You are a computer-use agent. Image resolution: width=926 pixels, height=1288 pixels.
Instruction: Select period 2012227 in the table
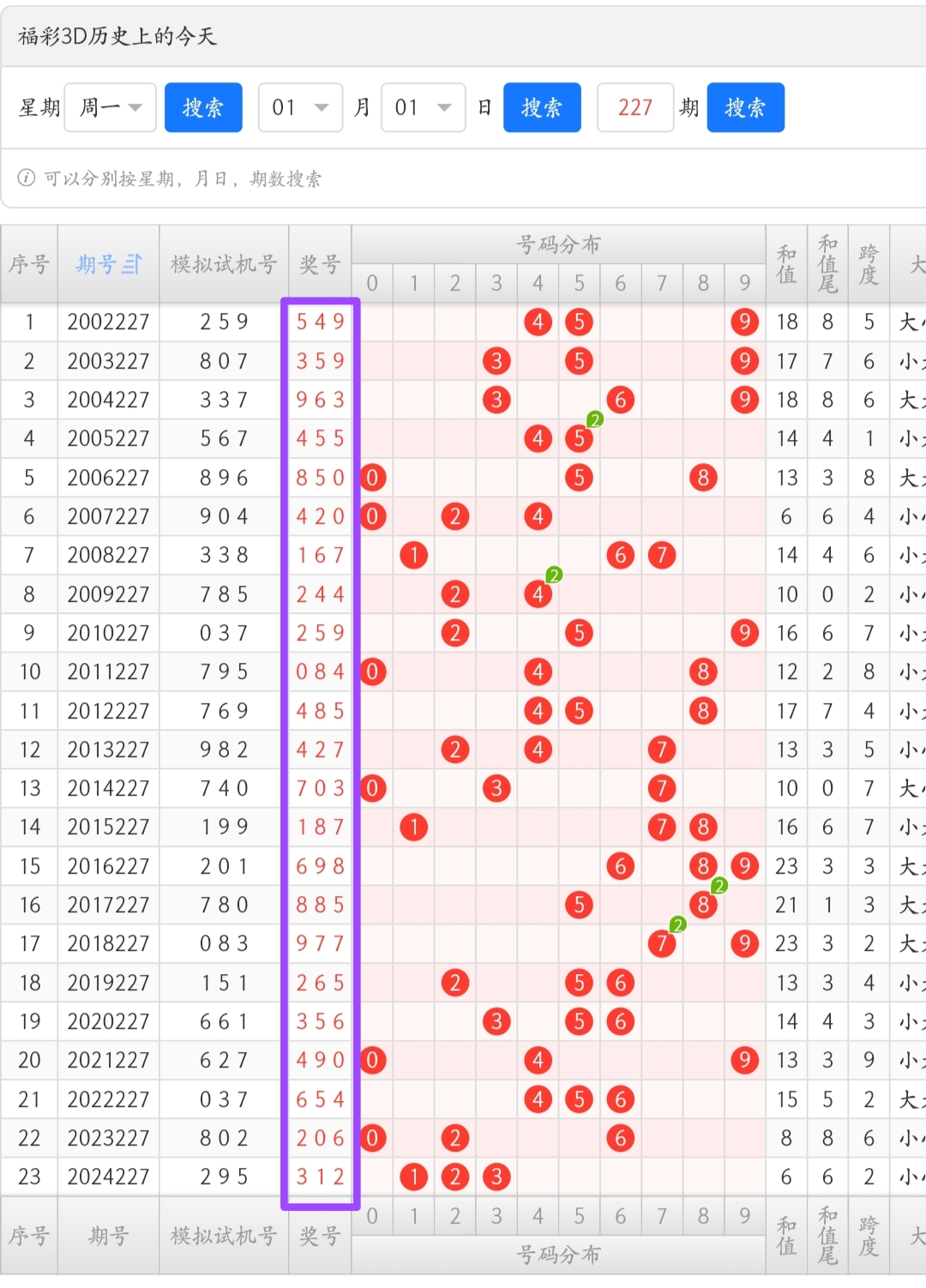click(108, 711)
